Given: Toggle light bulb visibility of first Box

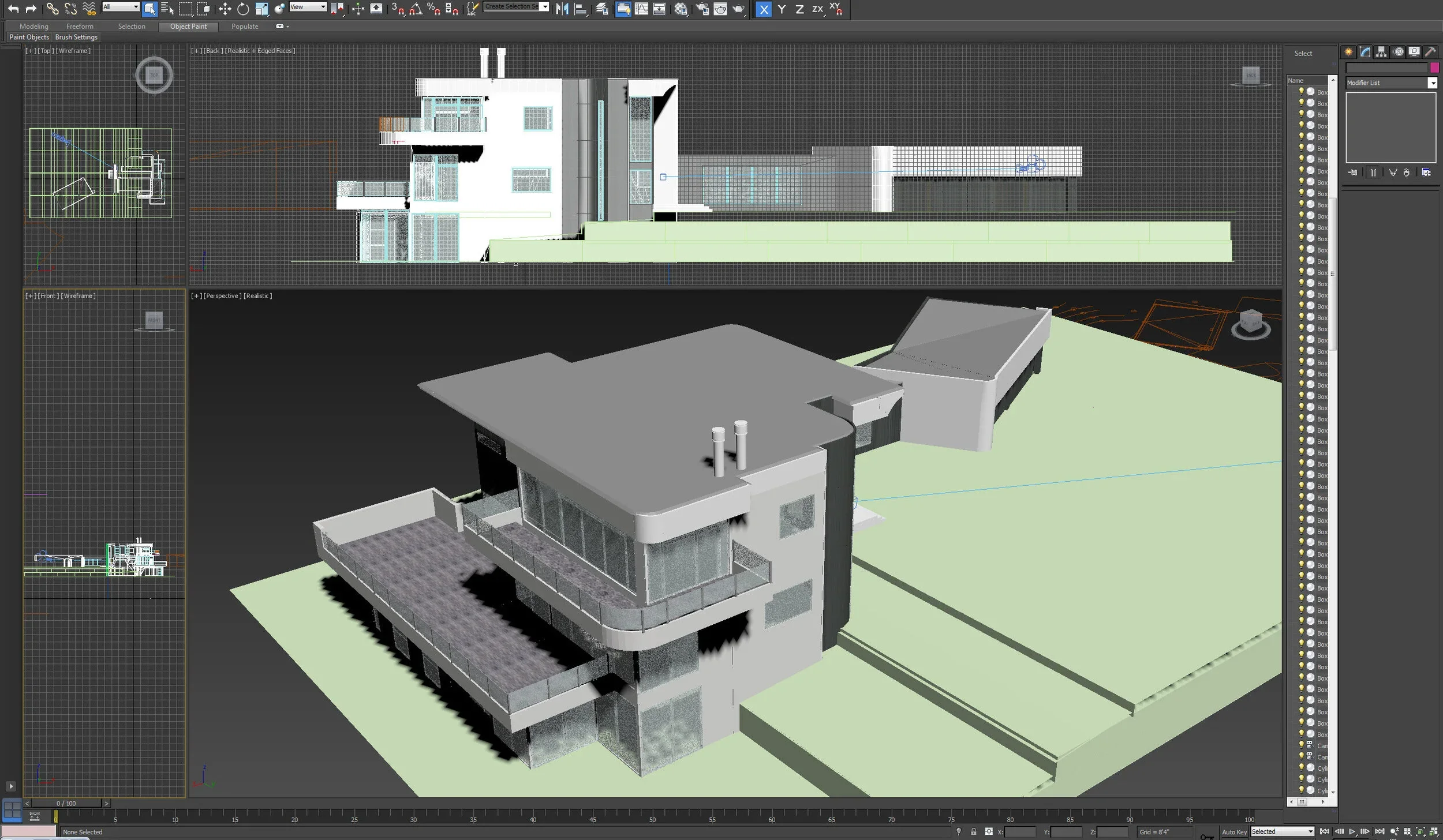Looking at the screenshot, I should click(x=1301, y=91).
